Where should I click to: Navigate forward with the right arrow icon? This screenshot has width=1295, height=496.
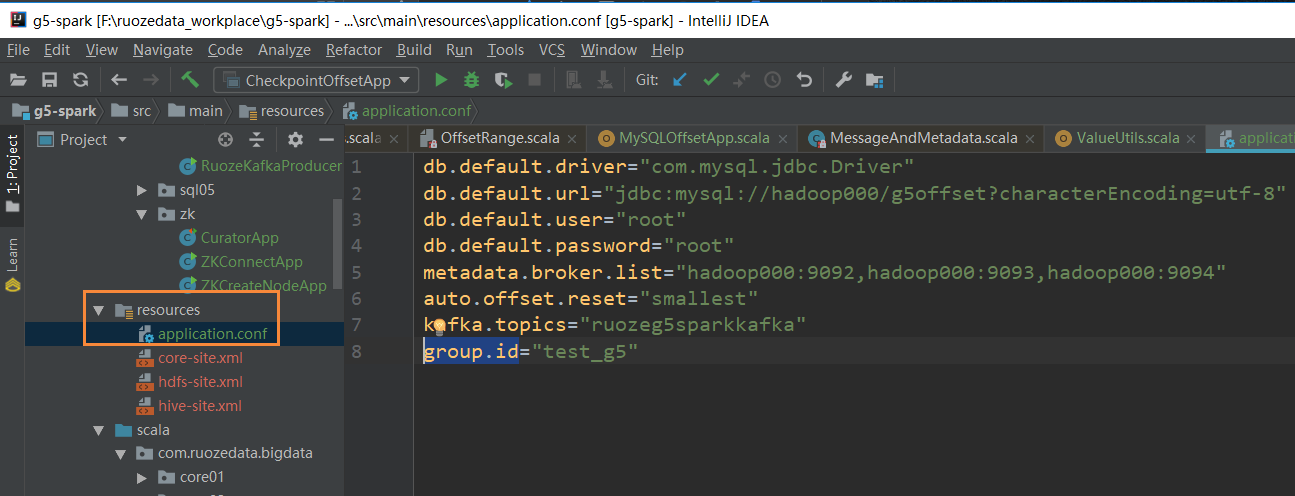click(x=150, y=80)
